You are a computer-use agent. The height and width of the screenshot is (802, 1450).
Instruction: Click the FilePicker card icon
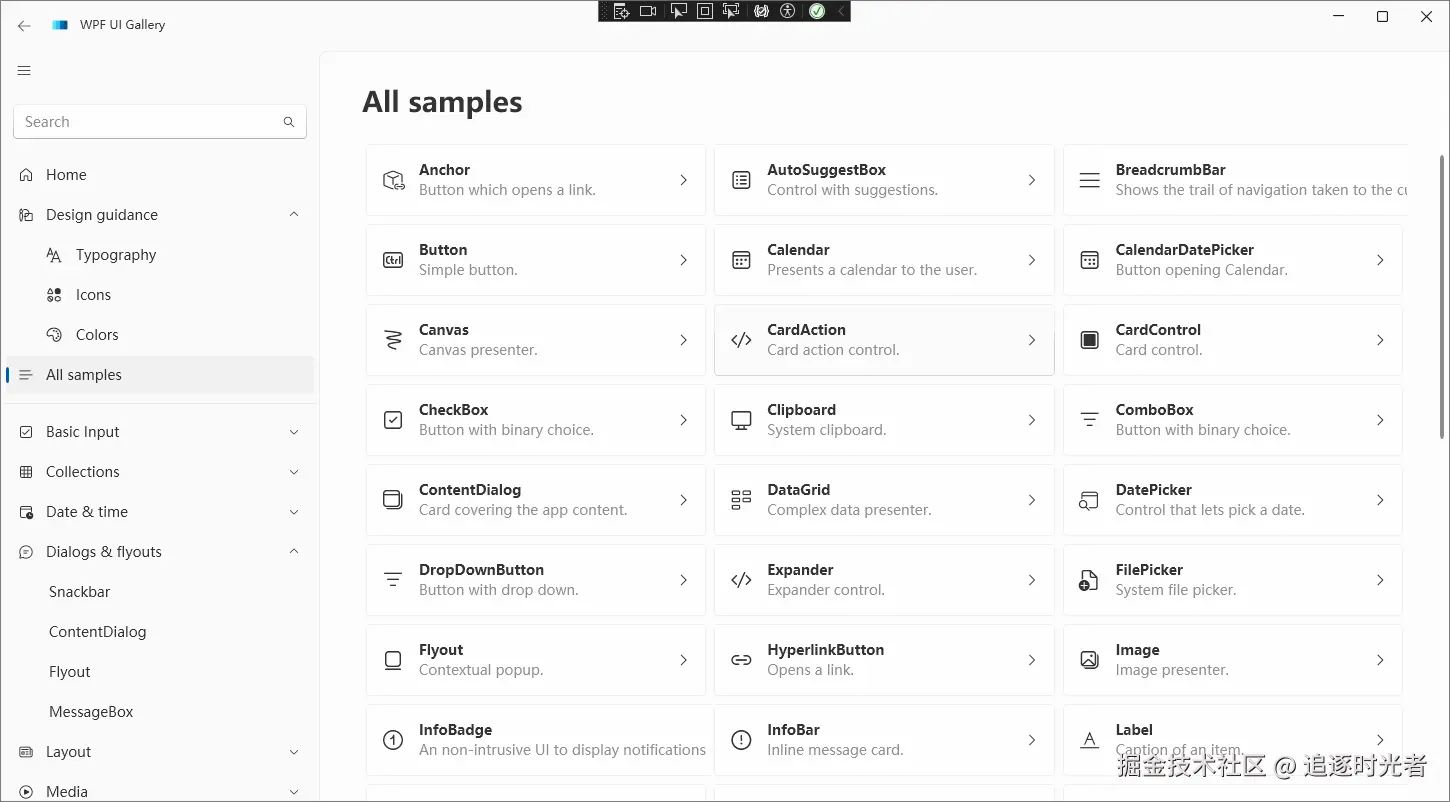pyautogui.click(x=1089, y=580)
